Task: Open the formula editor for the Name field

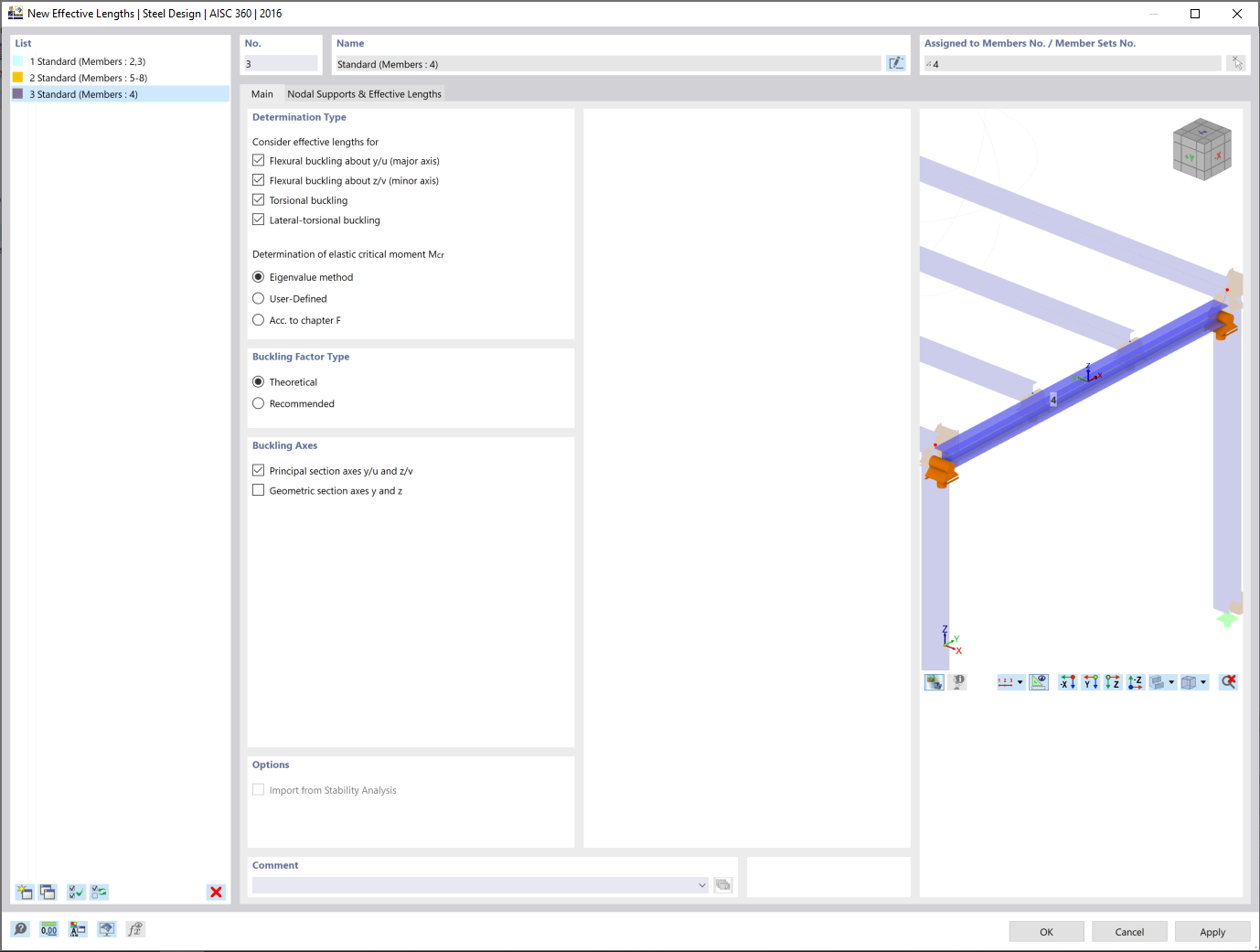Action: [895, 63]
